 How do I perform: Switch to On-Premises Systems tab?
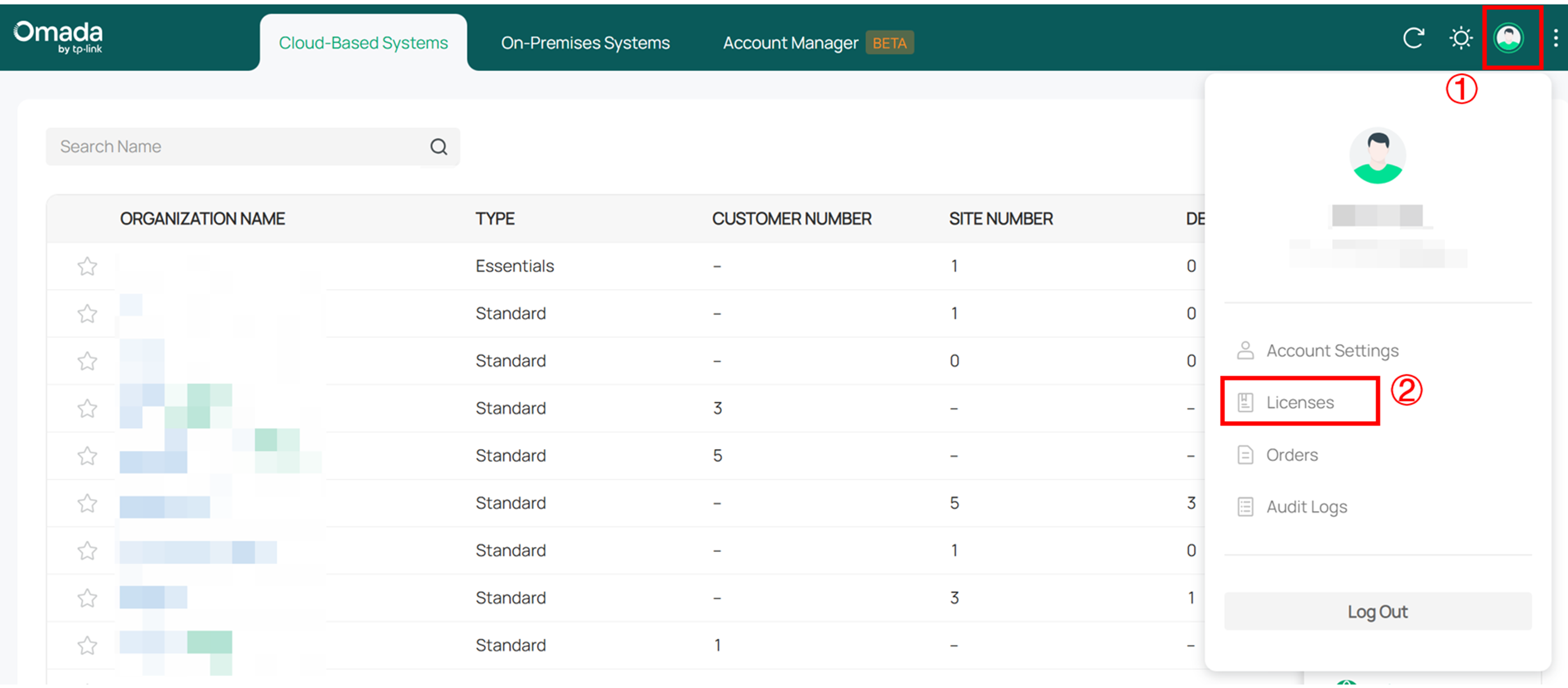click(584, 42)
